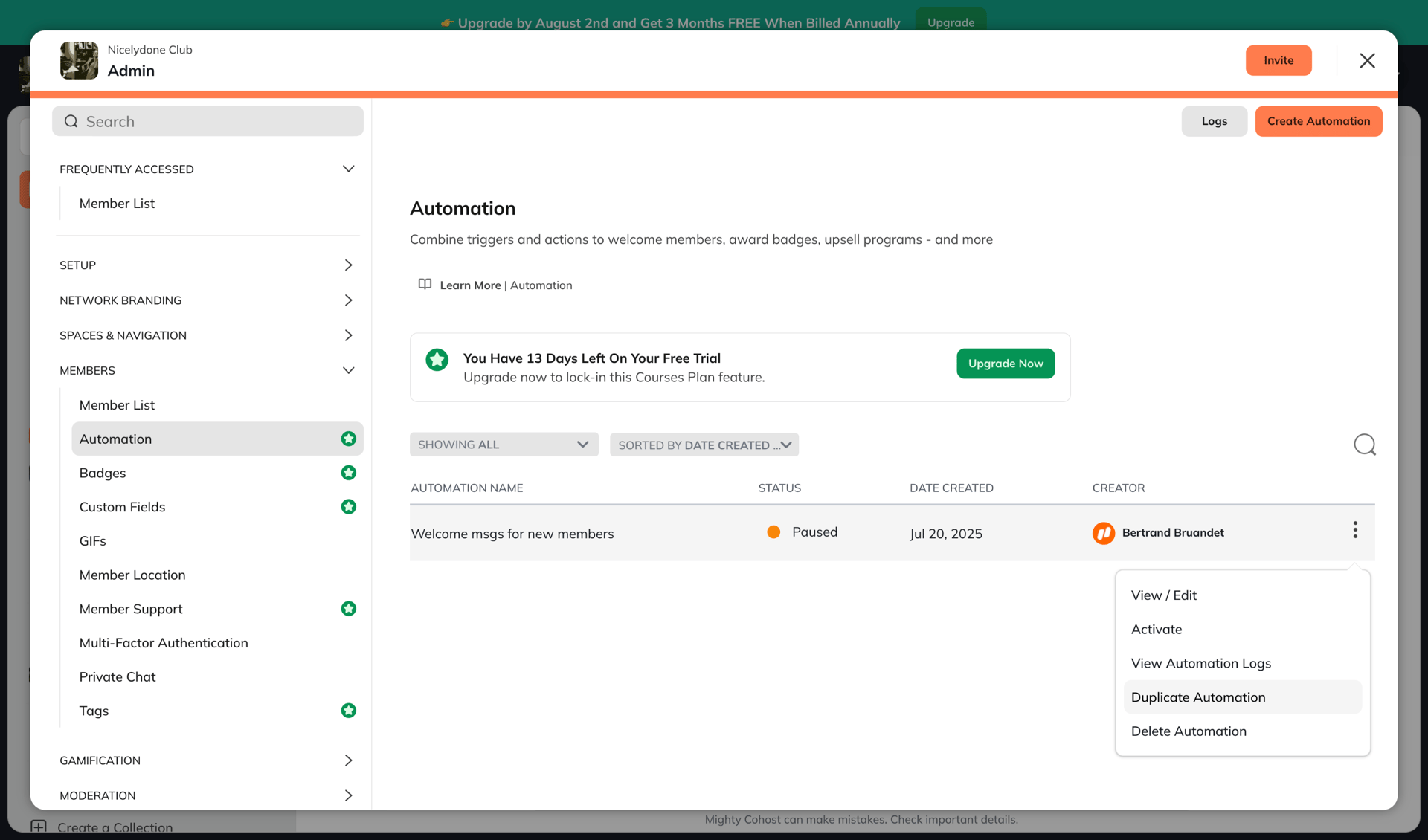Click the three-dot menu on the automation row

pyautogui.click(x=1355, y=529)
